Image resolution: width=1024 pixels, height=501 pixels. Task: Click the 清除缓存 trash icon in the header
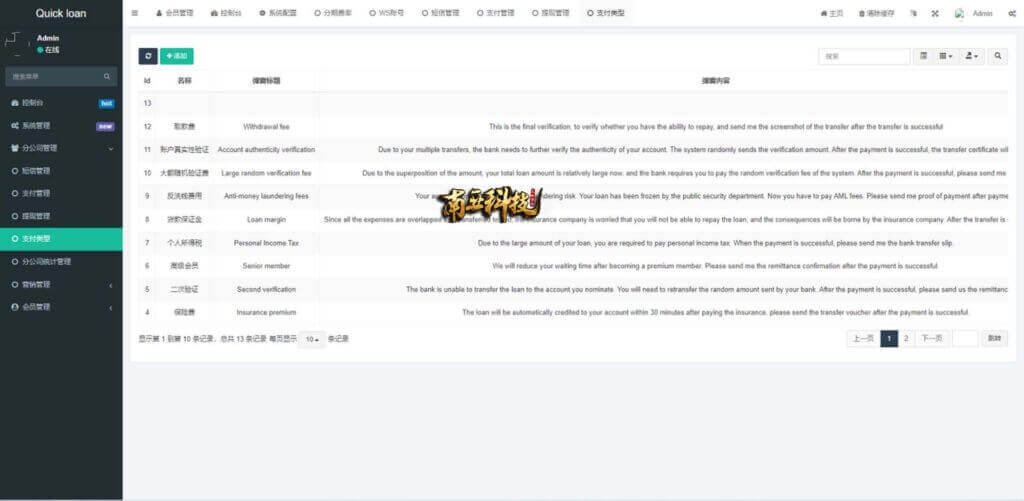863,13
